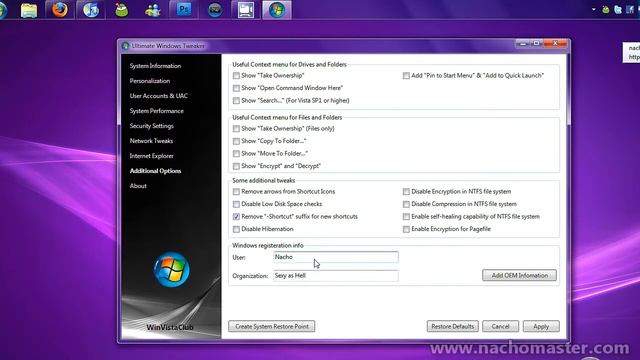Check Show "Open Command Window Here"
Viewport: 640px width, 360px height.
(236, 88)
